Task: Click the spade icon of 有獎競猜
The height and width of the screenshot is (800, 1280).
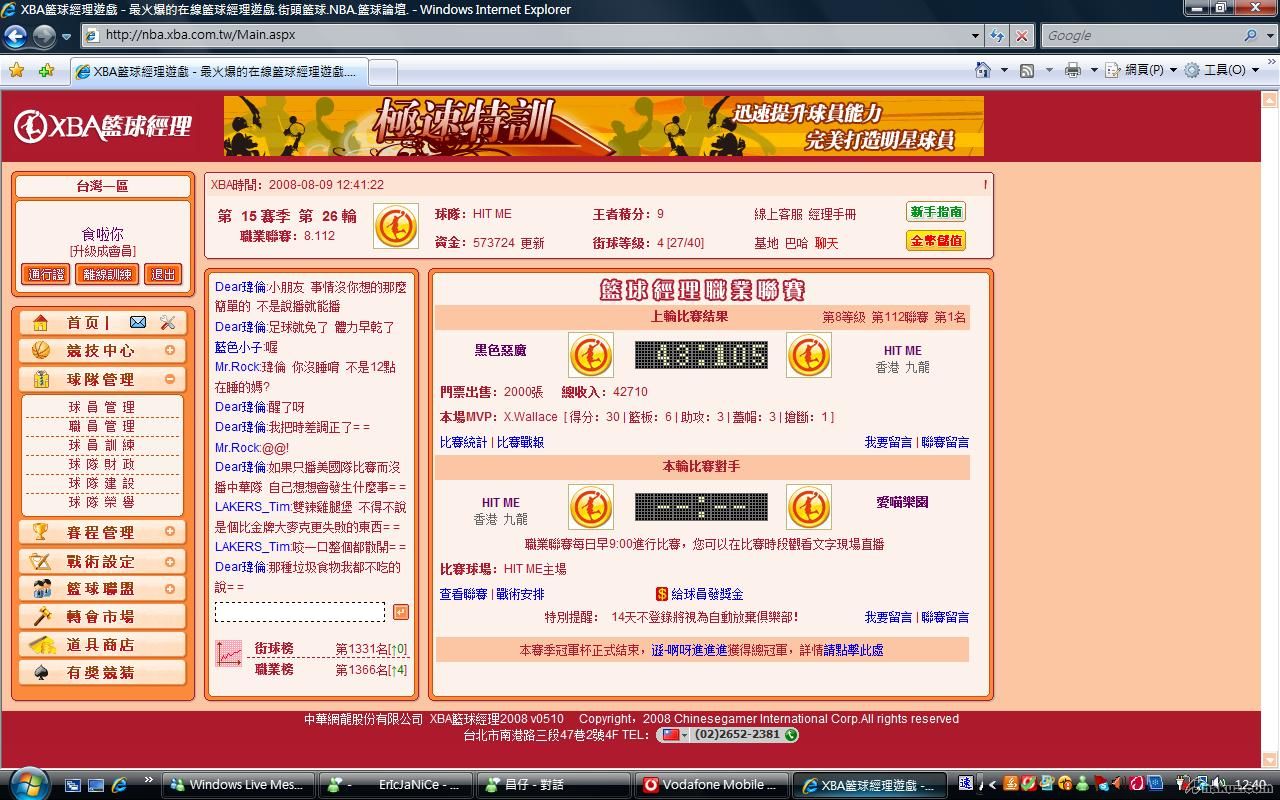Action: click(41, 672)
